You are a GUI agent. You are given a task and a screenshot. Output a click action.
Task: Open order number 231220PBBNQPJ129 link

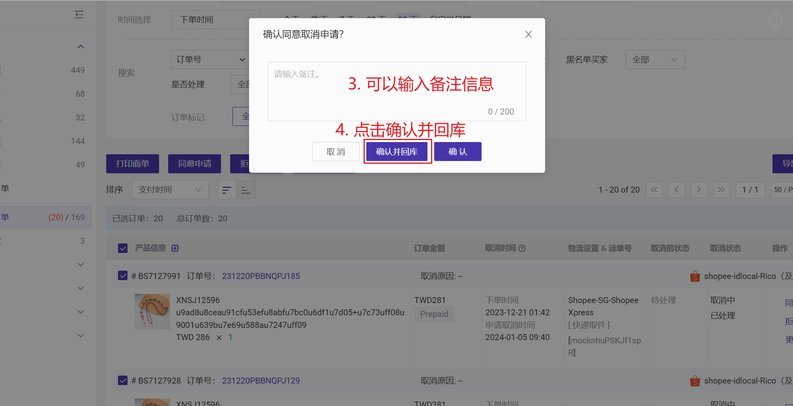point(261,381)
